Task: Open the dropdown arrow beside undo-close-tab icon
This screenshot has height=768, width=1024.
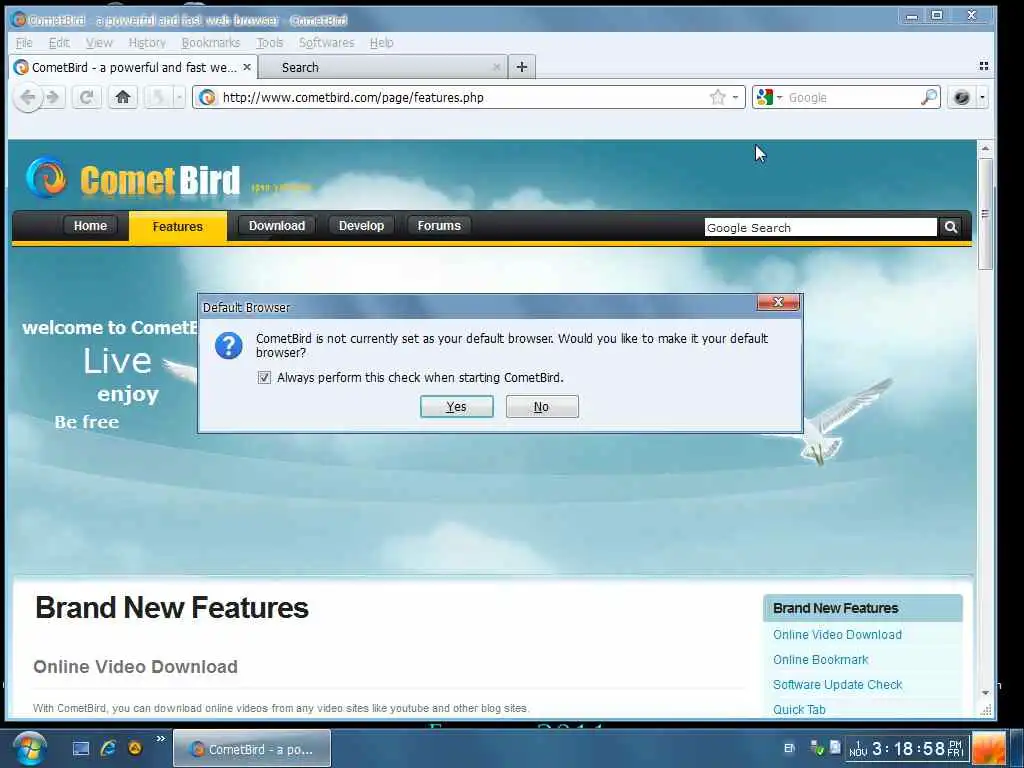Action: coord(179,98)
